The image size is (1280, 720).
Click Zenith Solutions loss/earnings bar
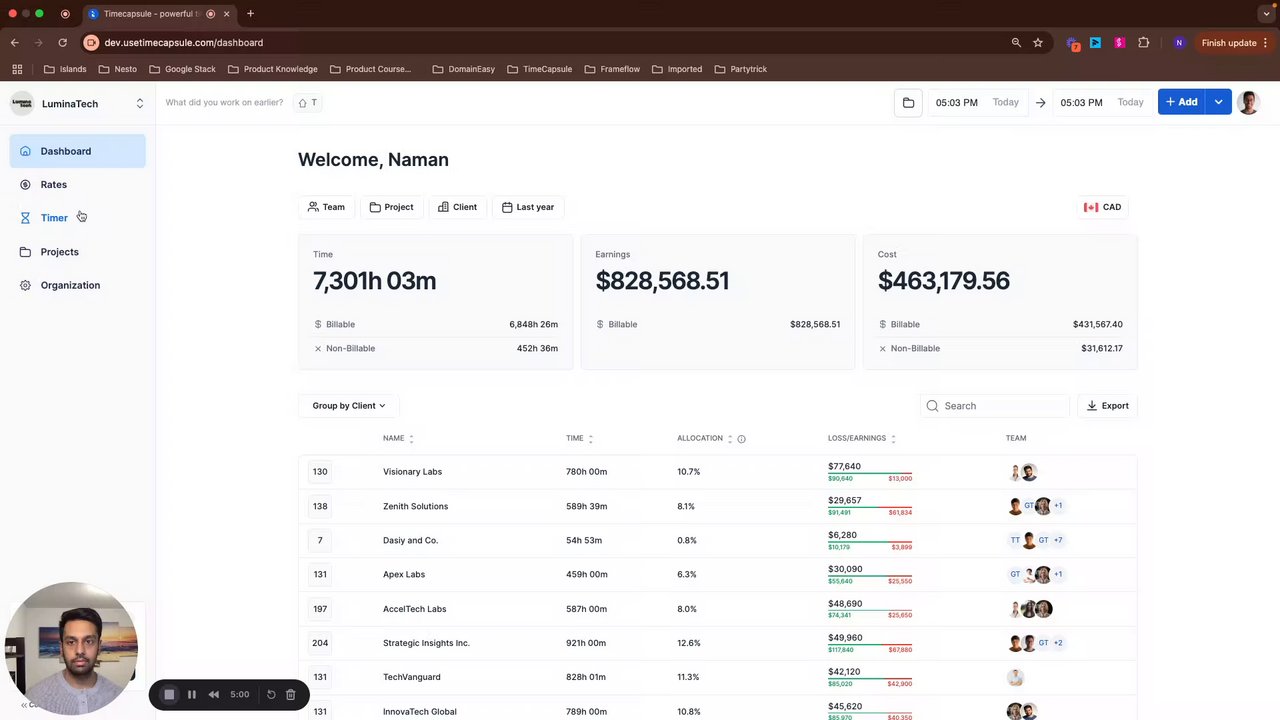coord(870,507)
